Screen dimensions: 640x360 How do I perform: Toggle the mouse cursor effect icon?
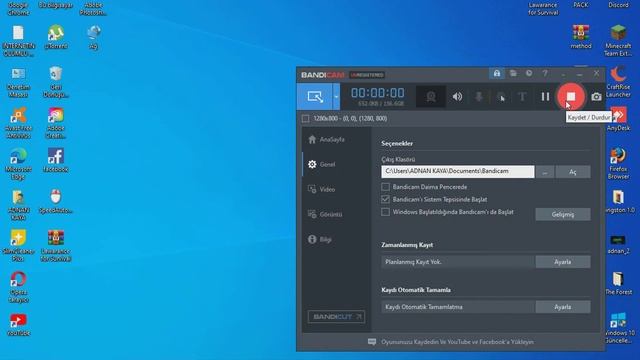click(501, 97)
